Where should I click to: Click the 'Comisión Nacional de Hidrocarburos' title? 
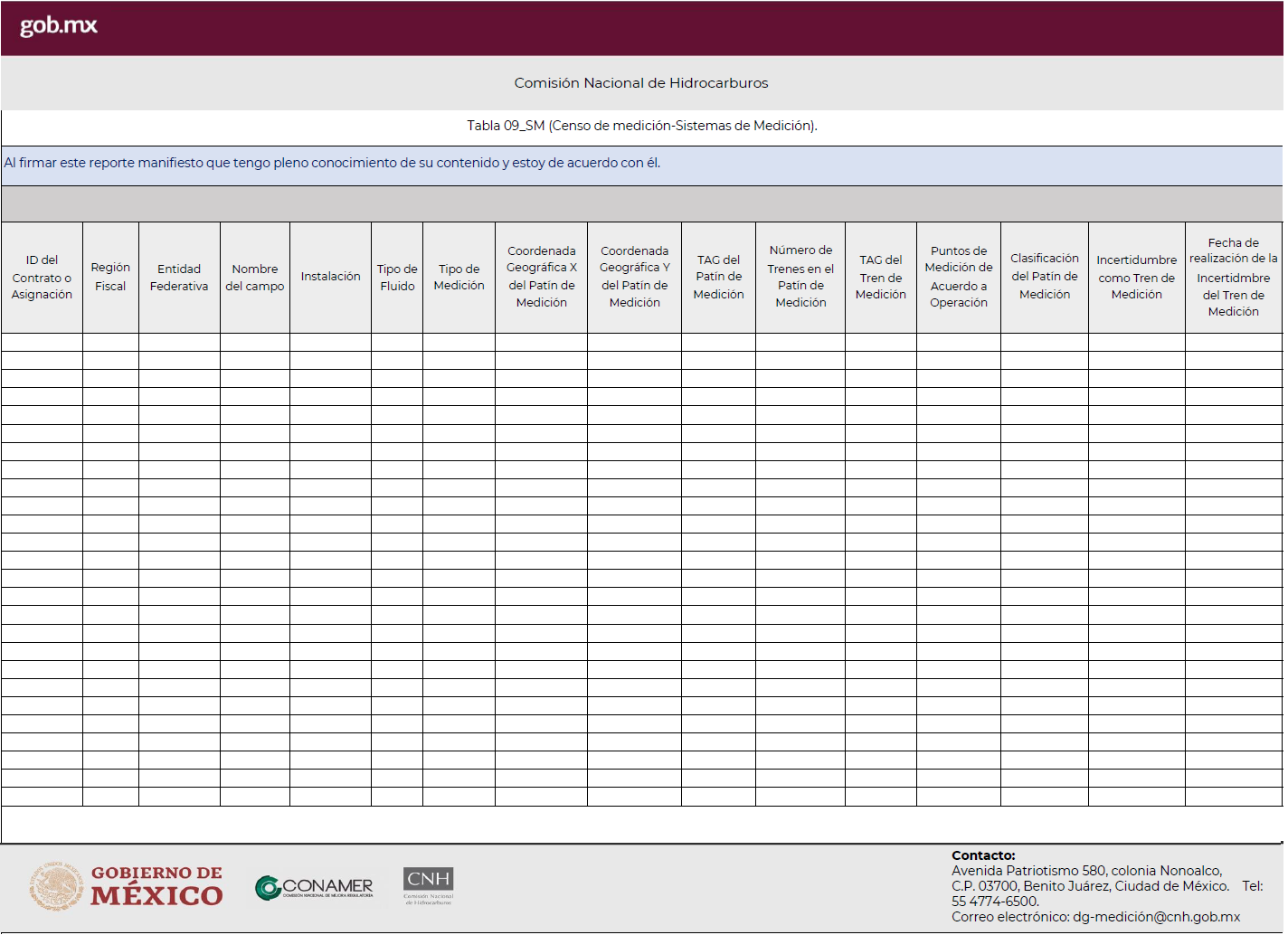(640, 83)
